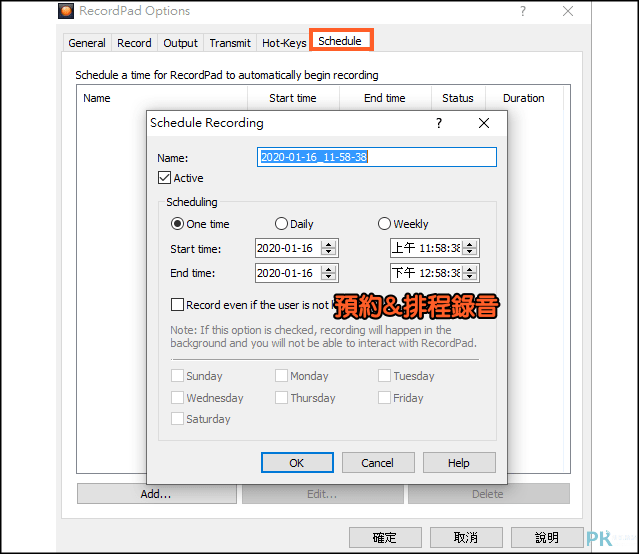Viewport: 639px width, 554px height.
Task: Open the Hot-Keys tab
Action: [284, 43]
